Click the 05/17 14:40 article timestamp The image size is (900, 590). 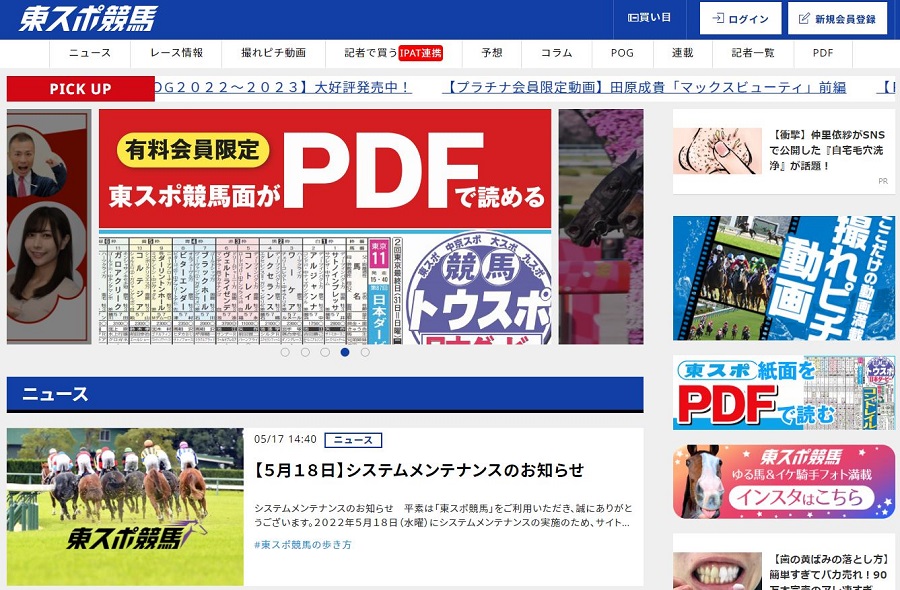click(285, 440)
